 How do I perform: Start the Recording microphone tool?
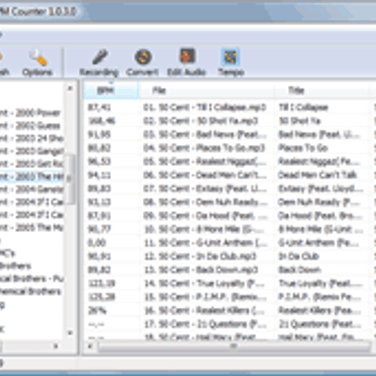pos(99,63)
